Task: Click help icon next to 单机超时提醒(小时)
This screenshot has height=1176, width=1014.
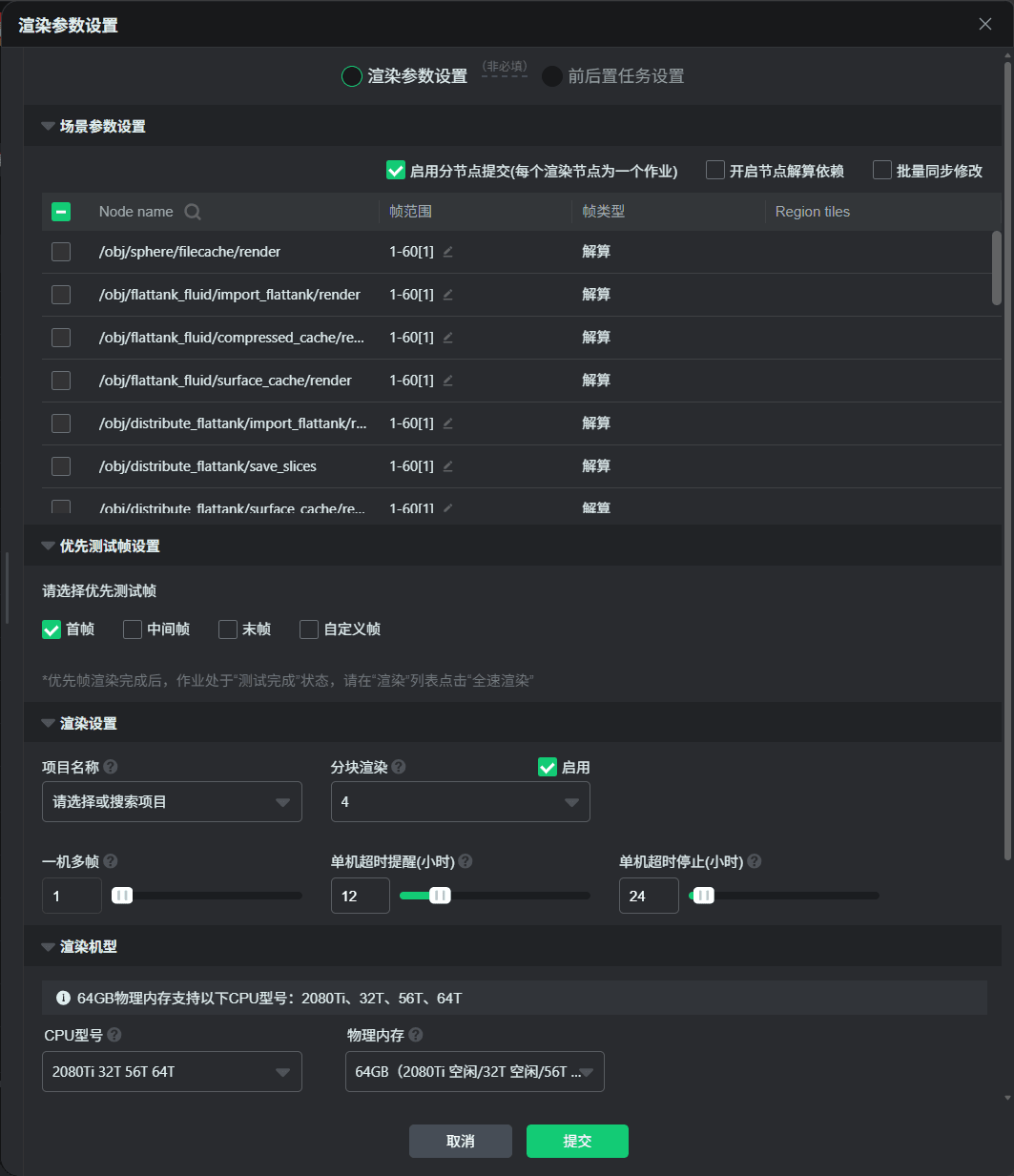Action: pos(466,861)
